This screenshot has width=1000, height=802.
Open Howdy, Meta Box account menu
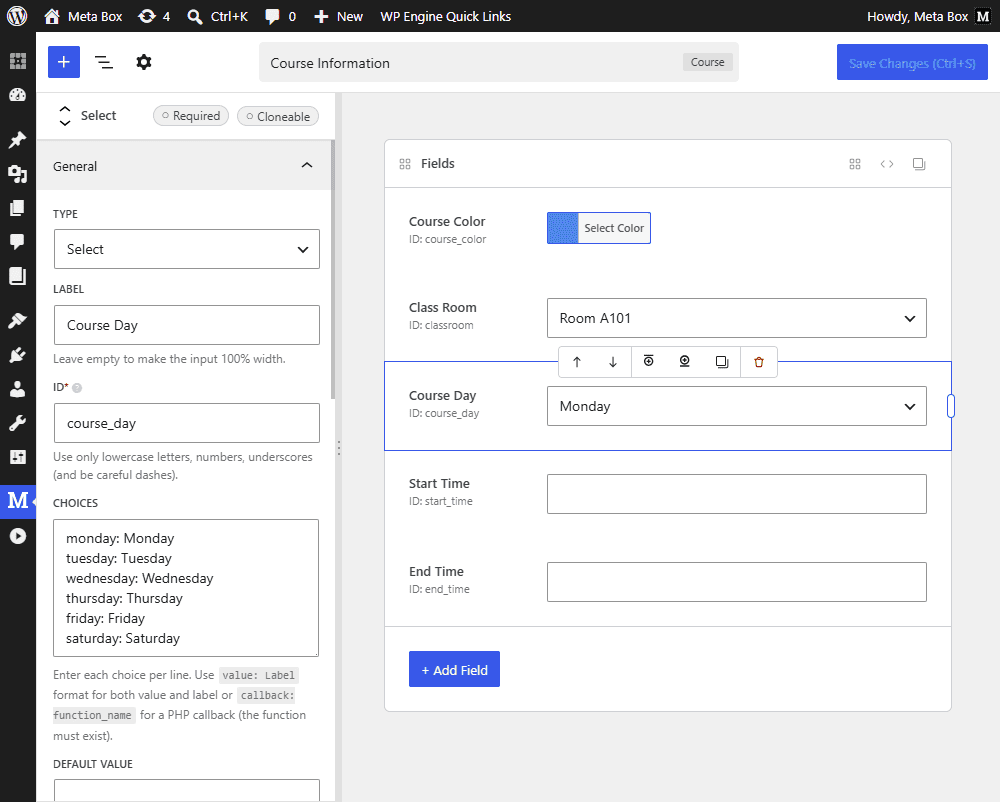(x=928, y=16)
